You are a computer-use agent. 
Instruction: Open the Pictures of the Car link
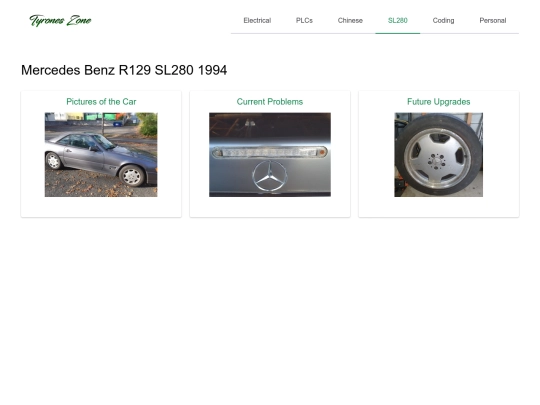pyautogui.click(x=101, y=102)
